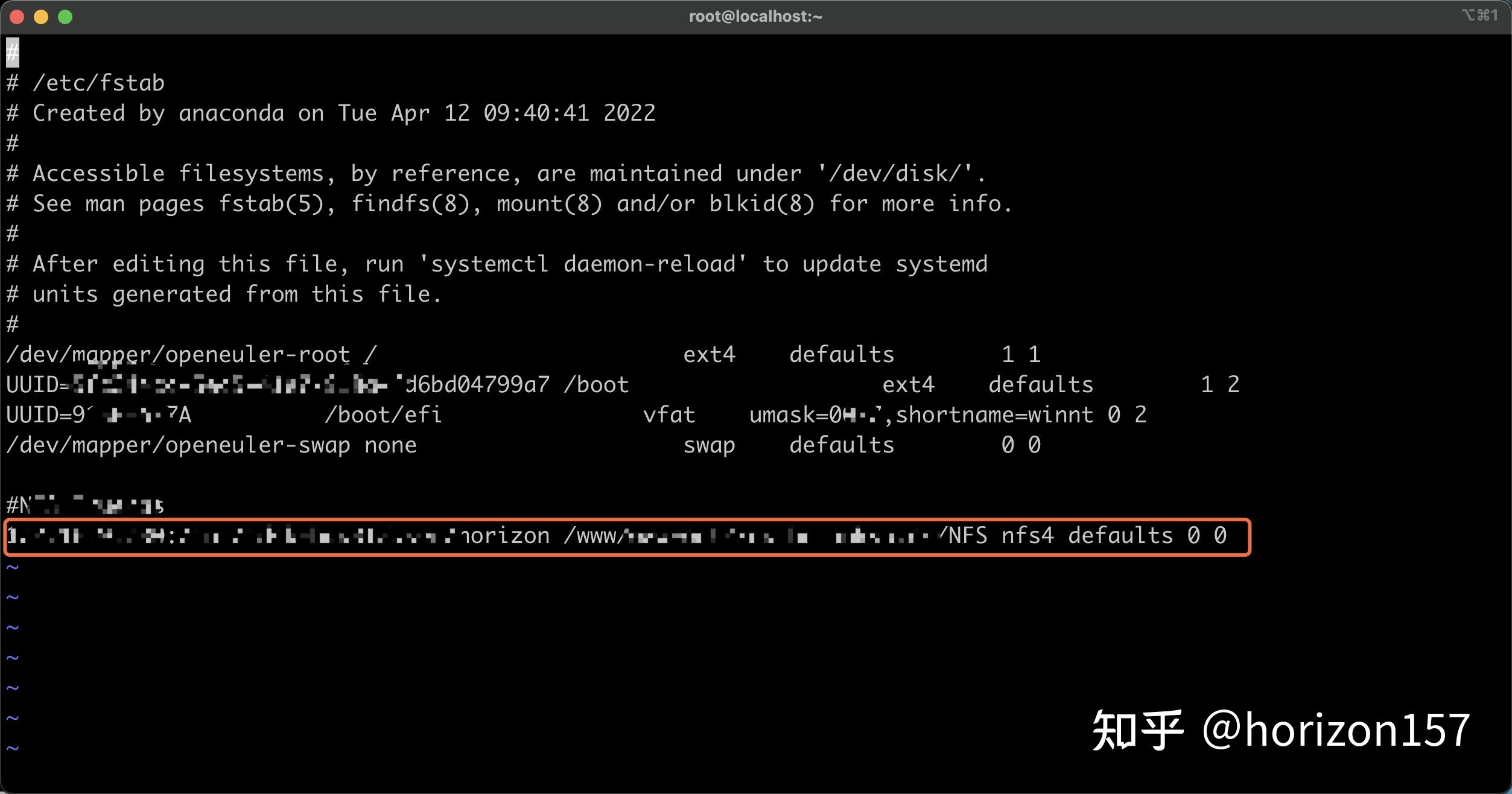The width and height of the screenshot is (1512, 794).
Task: Click the vim cursor block on first line
Action: point(13,52)
